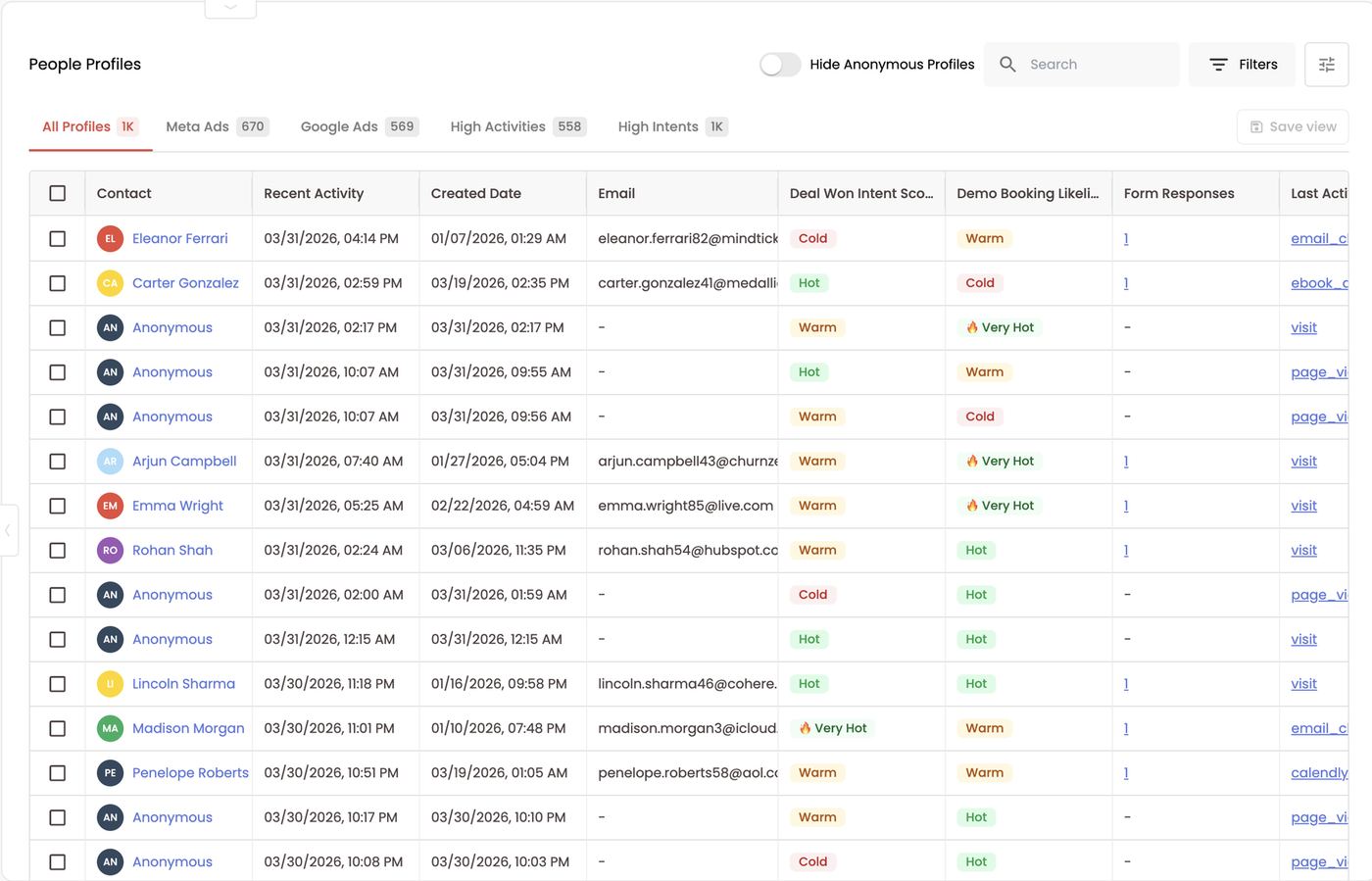Open Arjun Campbell's profile link

[184, 462]
